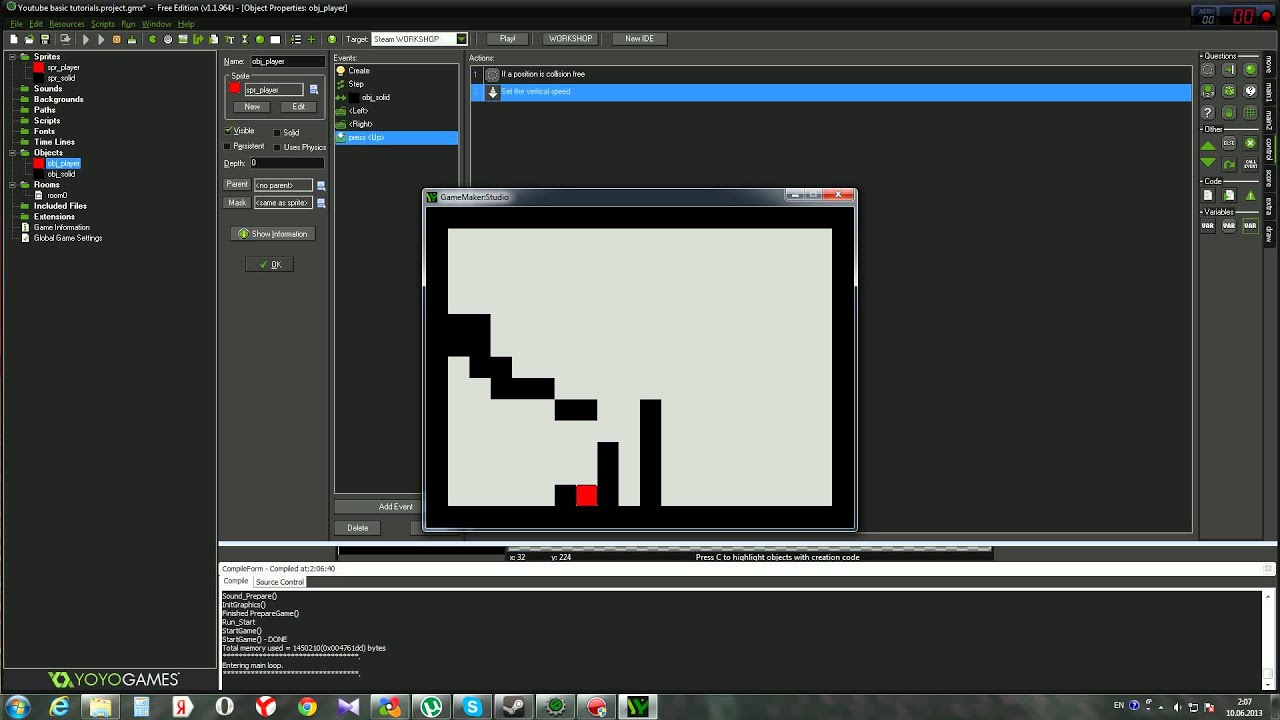Image resolution: width=1280 pixels, height=720 pixels.
Task: Click the New sprite button
Action: tap(252, 107)
